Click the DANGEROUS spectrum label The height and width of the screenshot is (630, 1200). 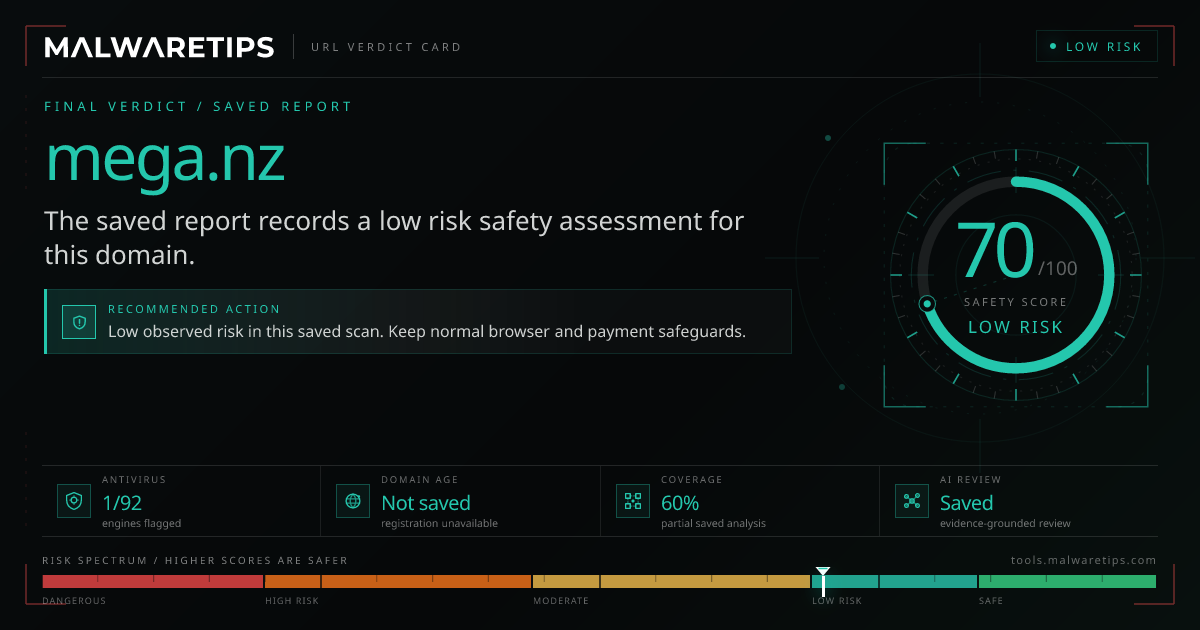point(74,601)
